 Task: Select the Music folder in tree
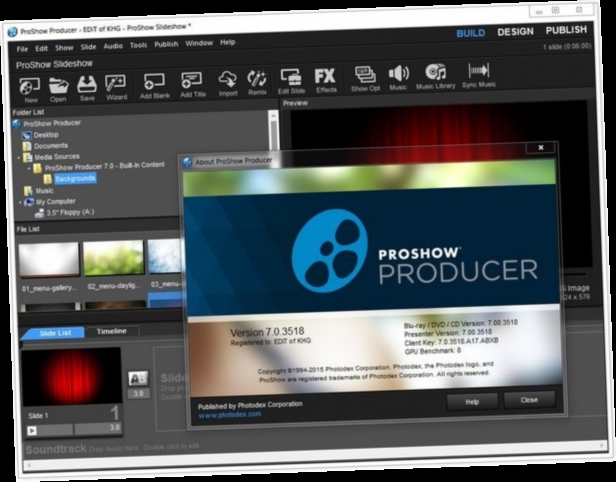(x=44, y=191)
